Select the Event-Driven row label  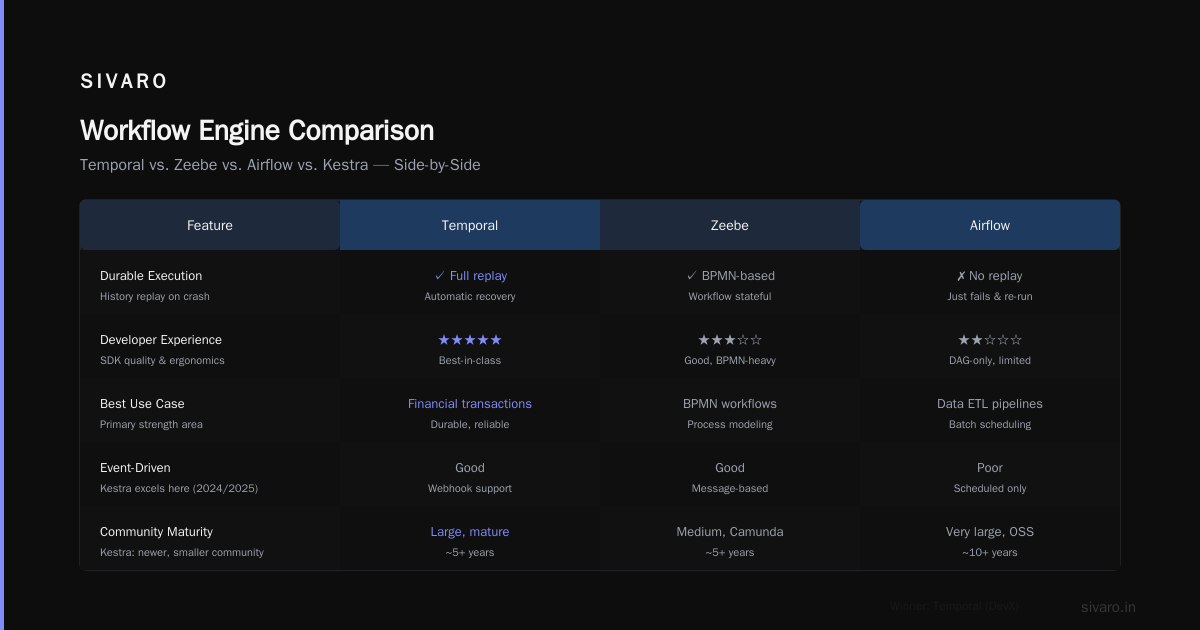(135, 468)
